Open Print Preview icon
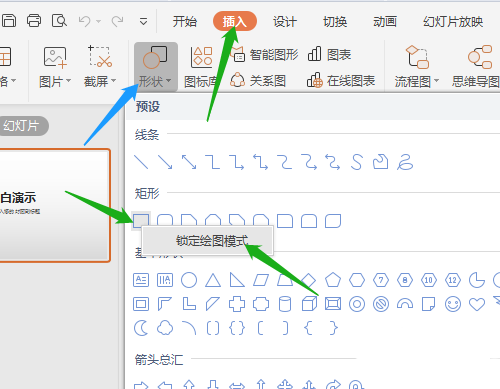The width and height of the screenshot is (500, 389). click(59, 21)
